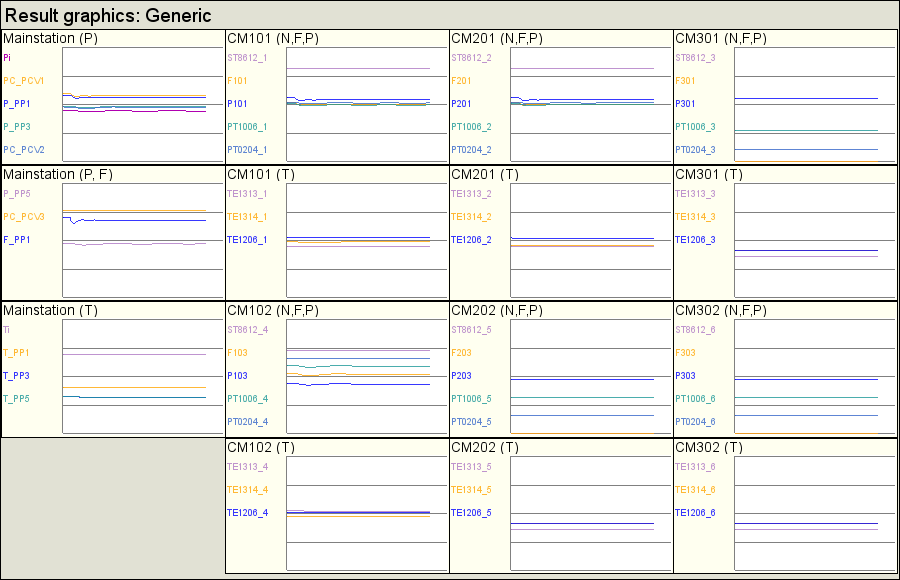Click the TE1314_5 legend label
The width and height of the screenshot is (900, 580).
tap(471, 490)
